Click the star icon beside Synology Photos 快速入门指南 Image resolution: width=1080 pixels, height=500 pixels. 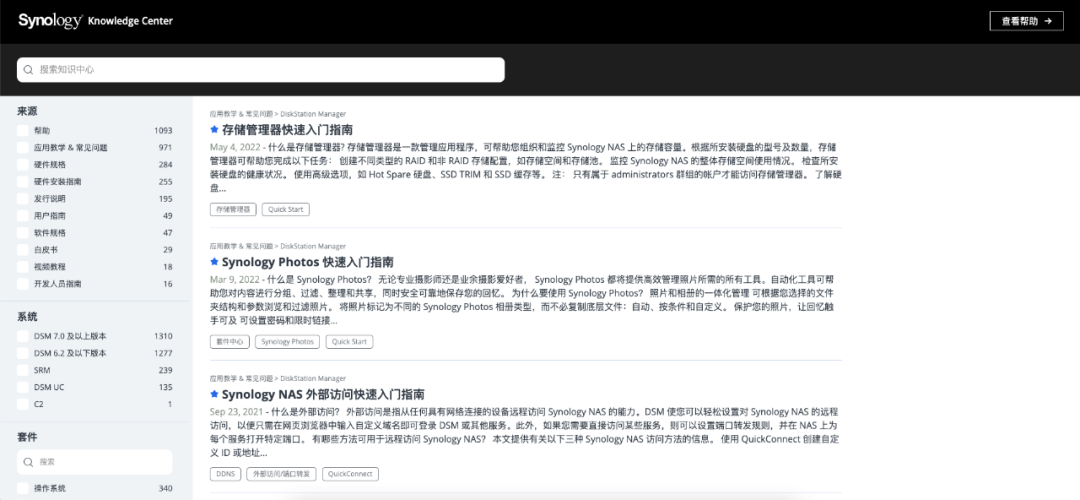coord(214,262)
